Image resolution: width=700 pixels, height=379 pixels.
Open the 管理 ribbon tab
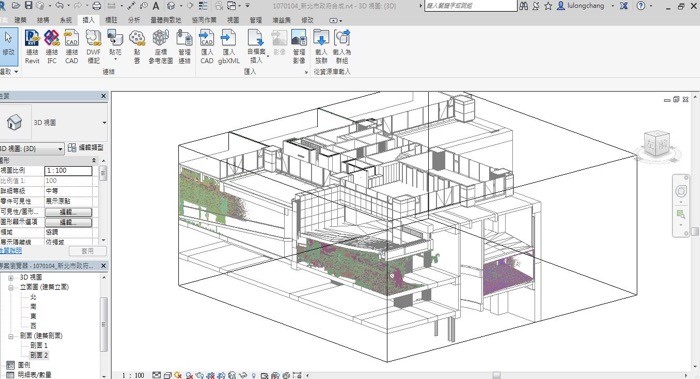[x=256, y=20]
